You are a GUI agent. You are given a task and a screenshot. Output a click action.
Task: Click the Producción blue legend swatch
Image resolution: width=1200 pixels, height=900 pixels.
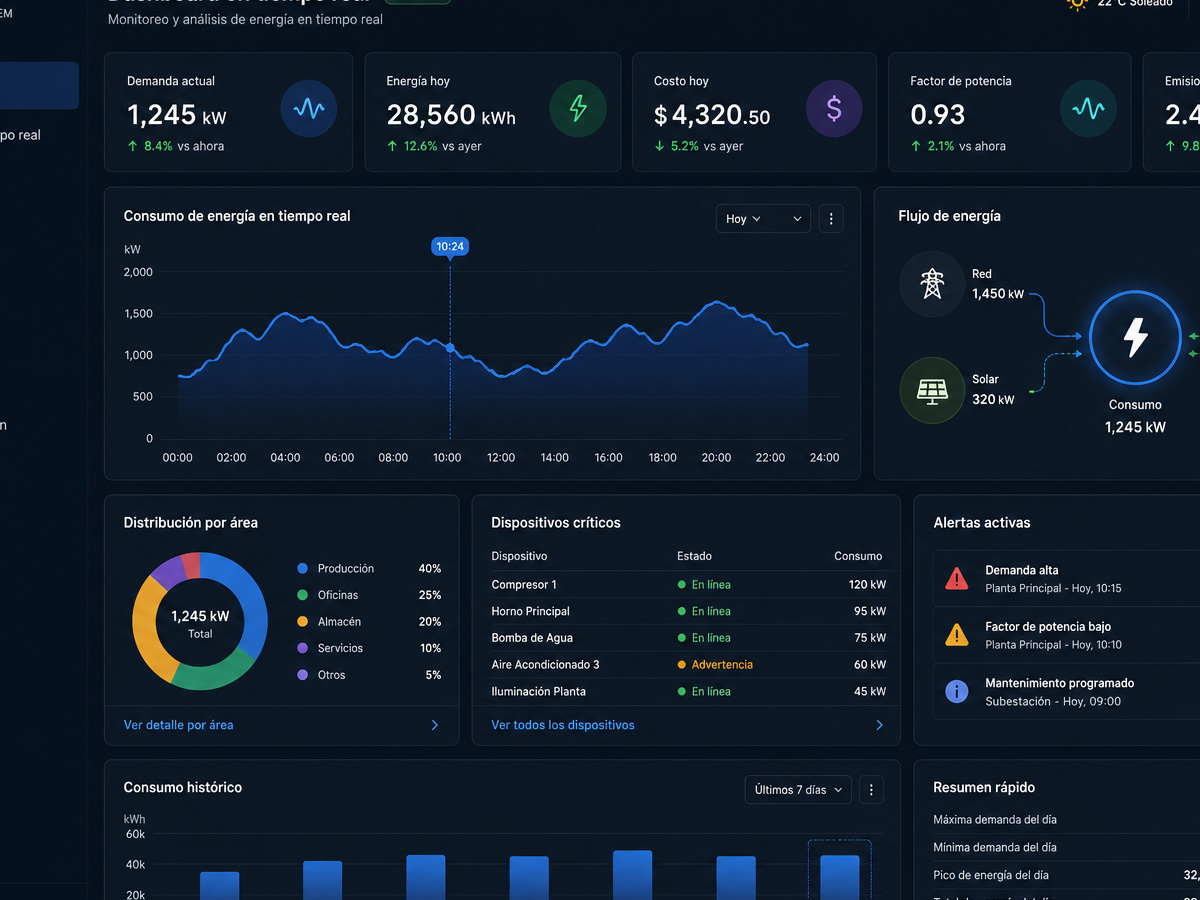pos(303,568)
